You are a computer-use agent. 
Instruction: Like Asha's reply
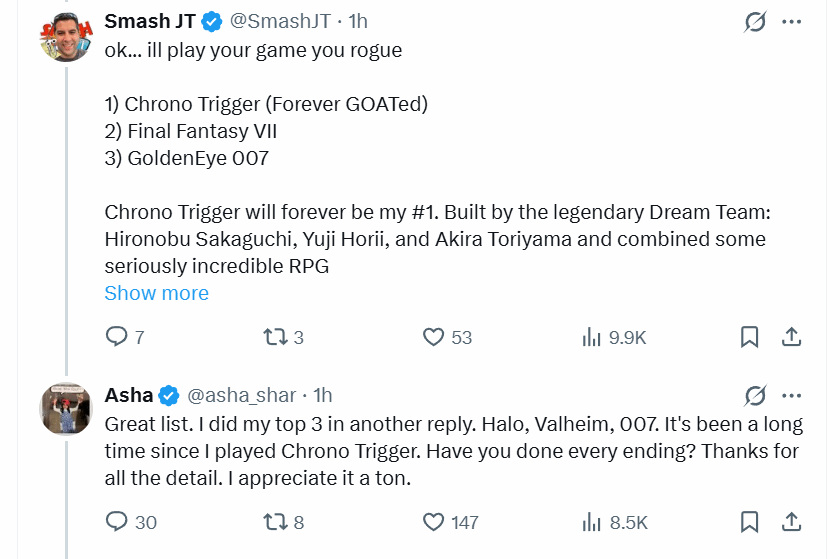433,521
